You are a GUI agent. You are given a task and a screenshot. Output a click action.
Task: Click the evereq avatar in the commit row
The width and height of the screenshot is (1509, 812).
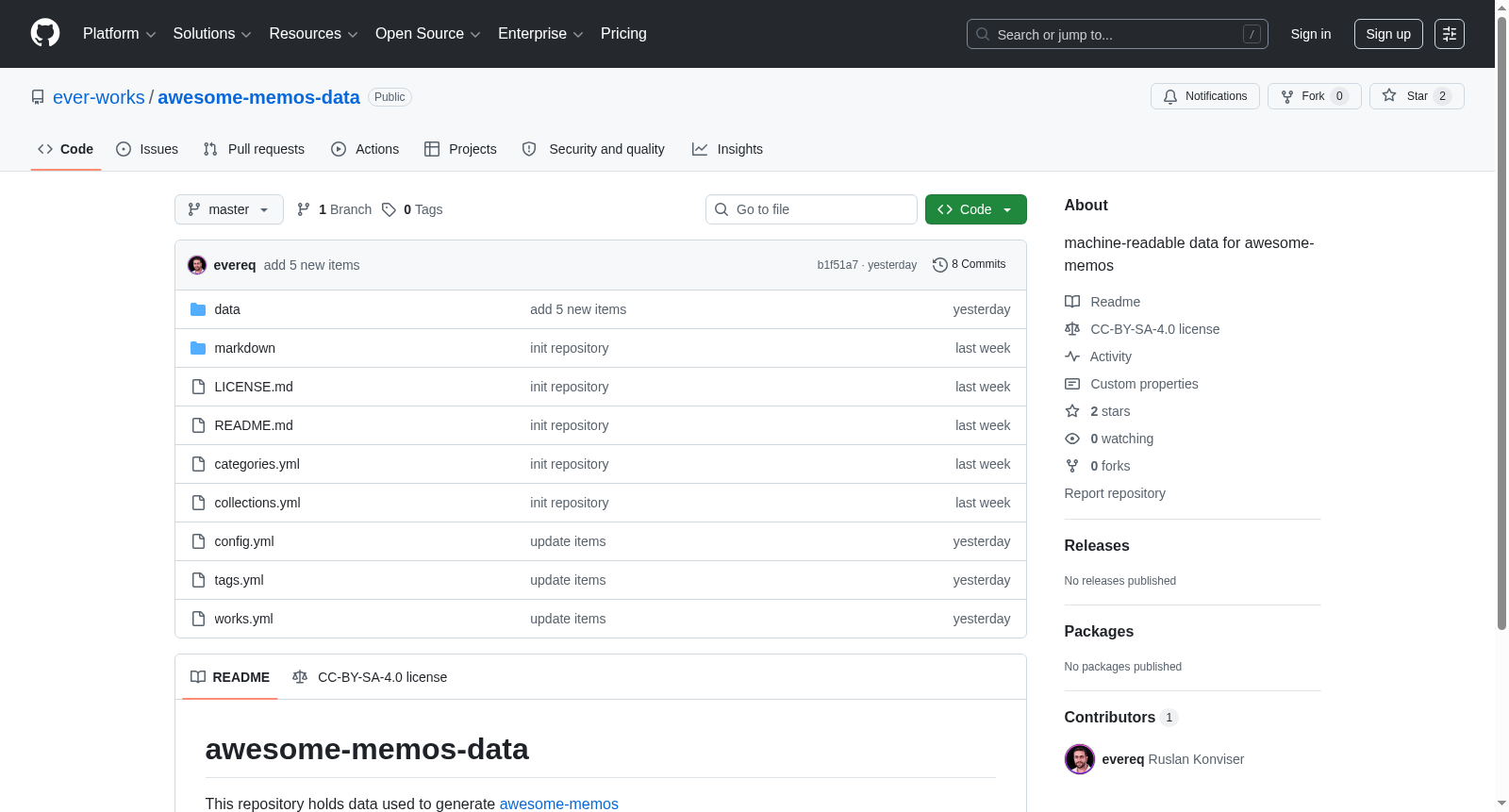pos(197,265)
